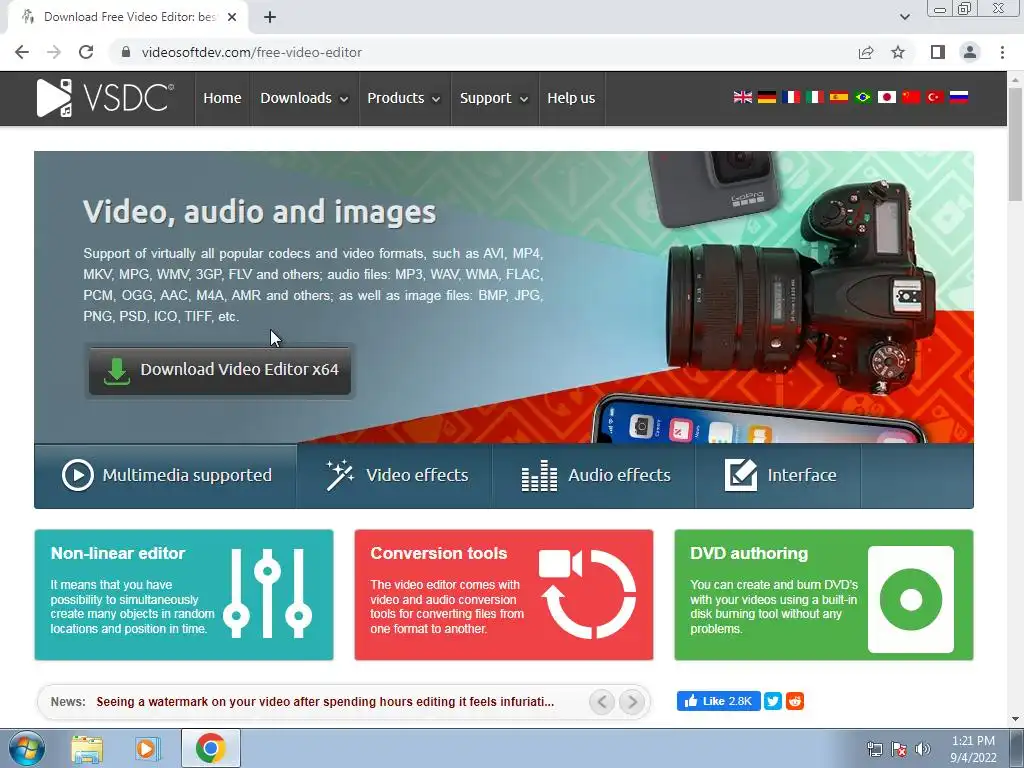Viewport: 1024px width, 768px height.
Task: Go to the Home page
Action: point(222,98)
